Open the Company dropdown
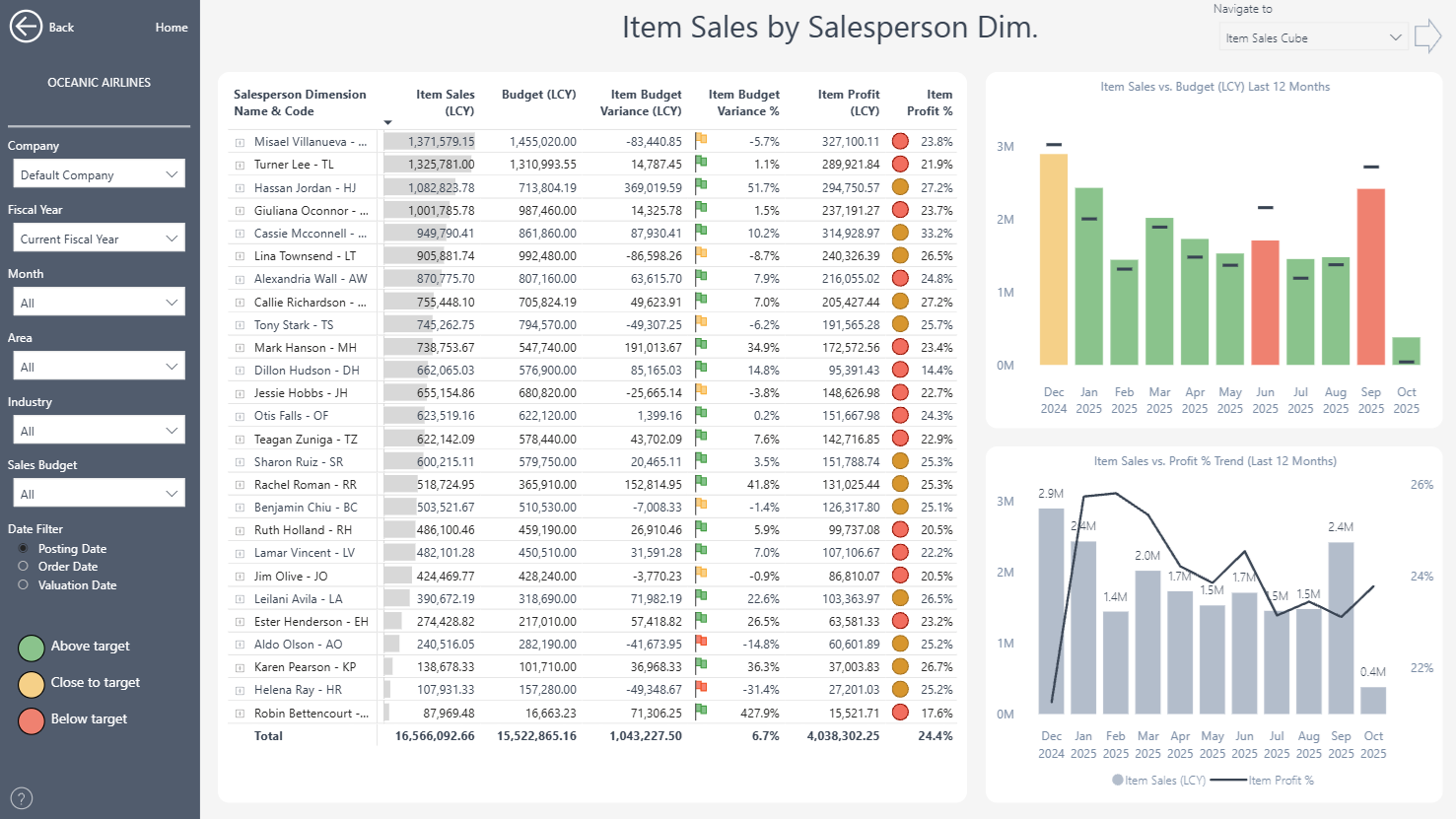Image resolution: width=1456 pixels, height=819 pixels. (98, 174)
